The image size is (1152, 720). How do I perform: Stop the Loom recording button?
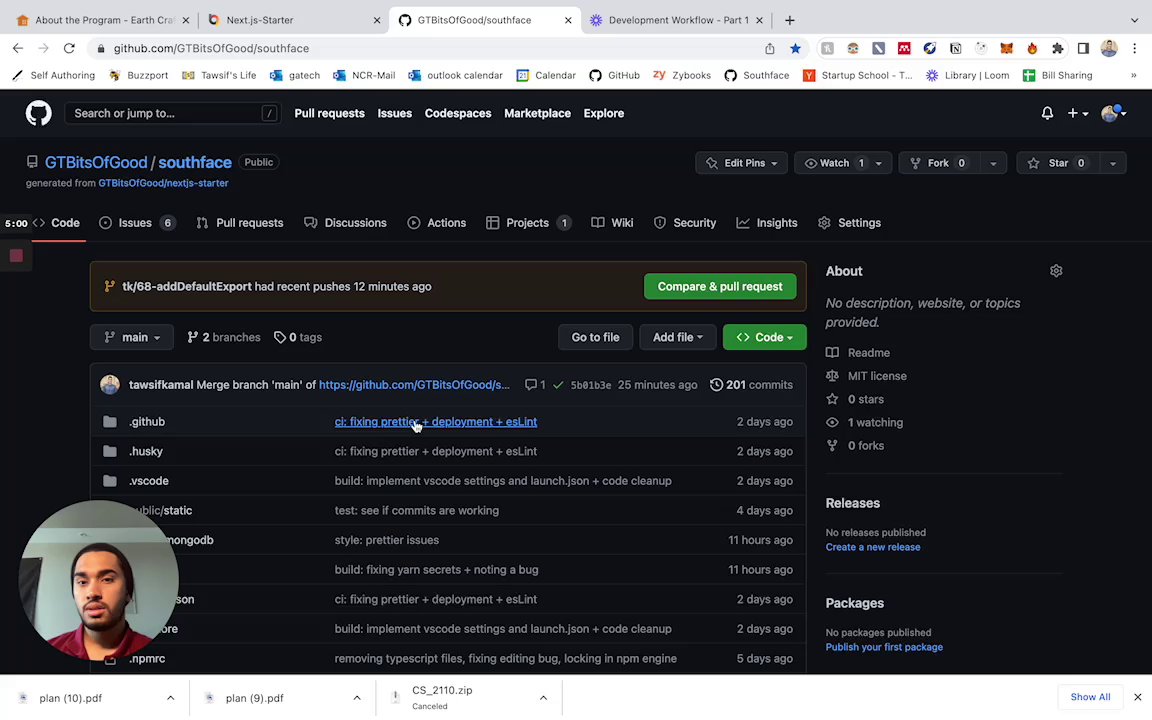click(16, 256)
